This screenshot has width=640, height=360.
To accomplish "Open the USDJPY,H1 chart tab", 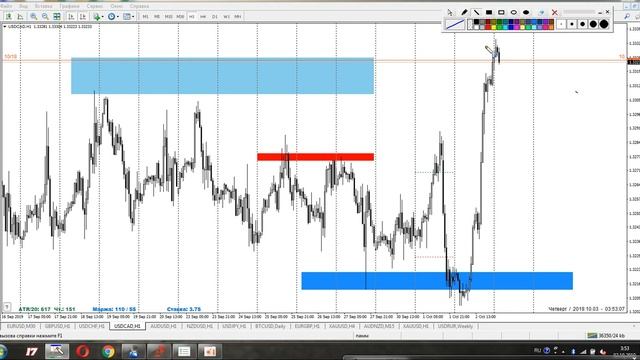I will click(x=234, y=327).
